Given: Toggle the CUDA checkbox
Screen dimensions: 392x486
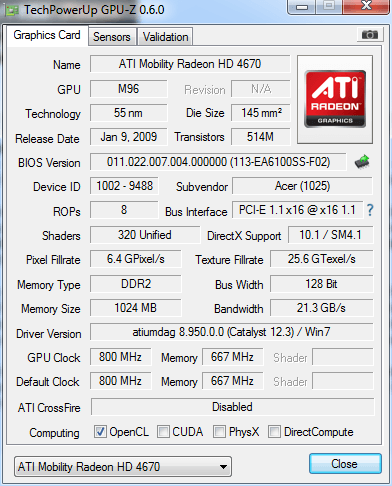Looking at the screenshot, I should [163, 431].
